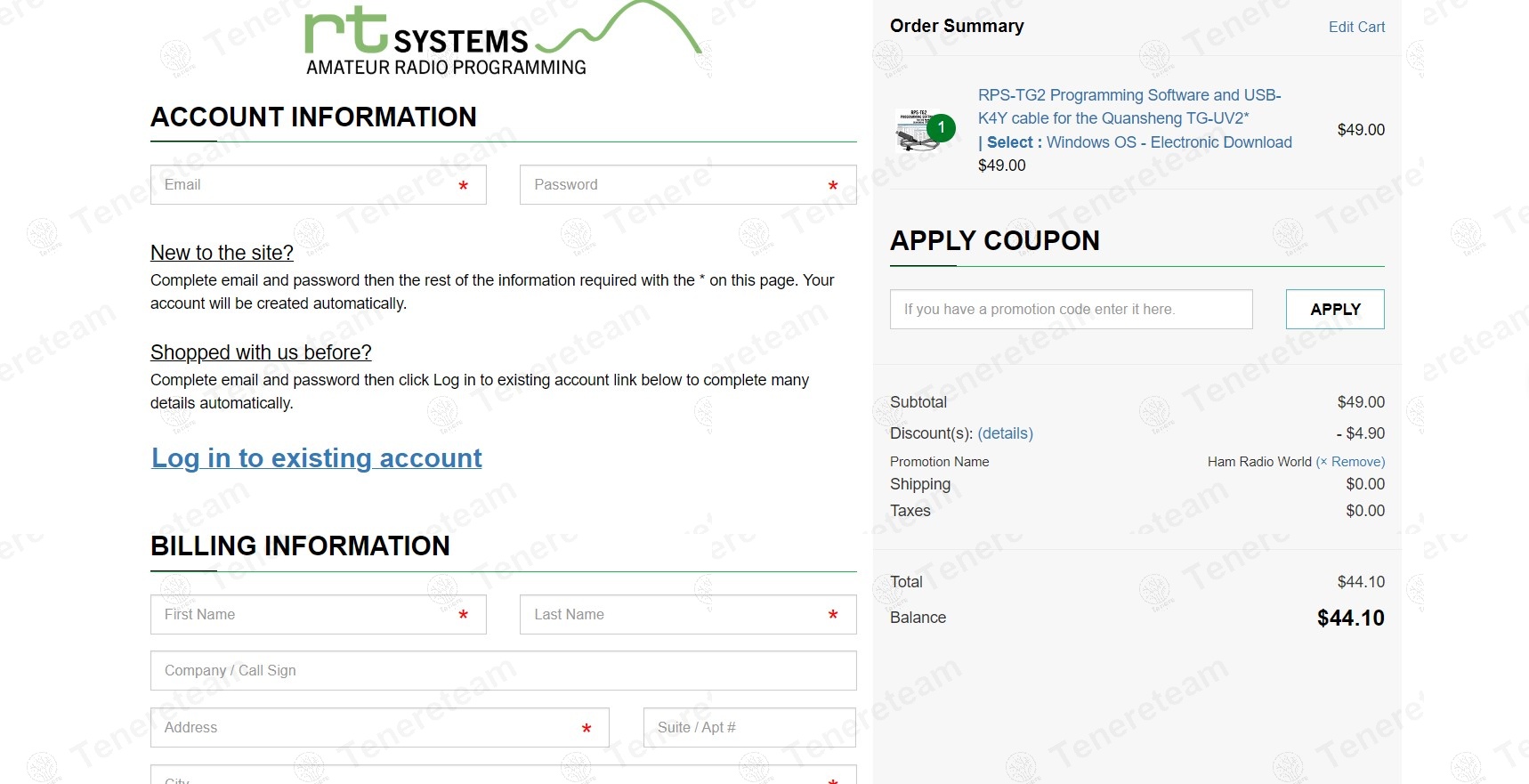
Task: Click the Windows OS Electronic Download option link
Action: [1168, 142]
